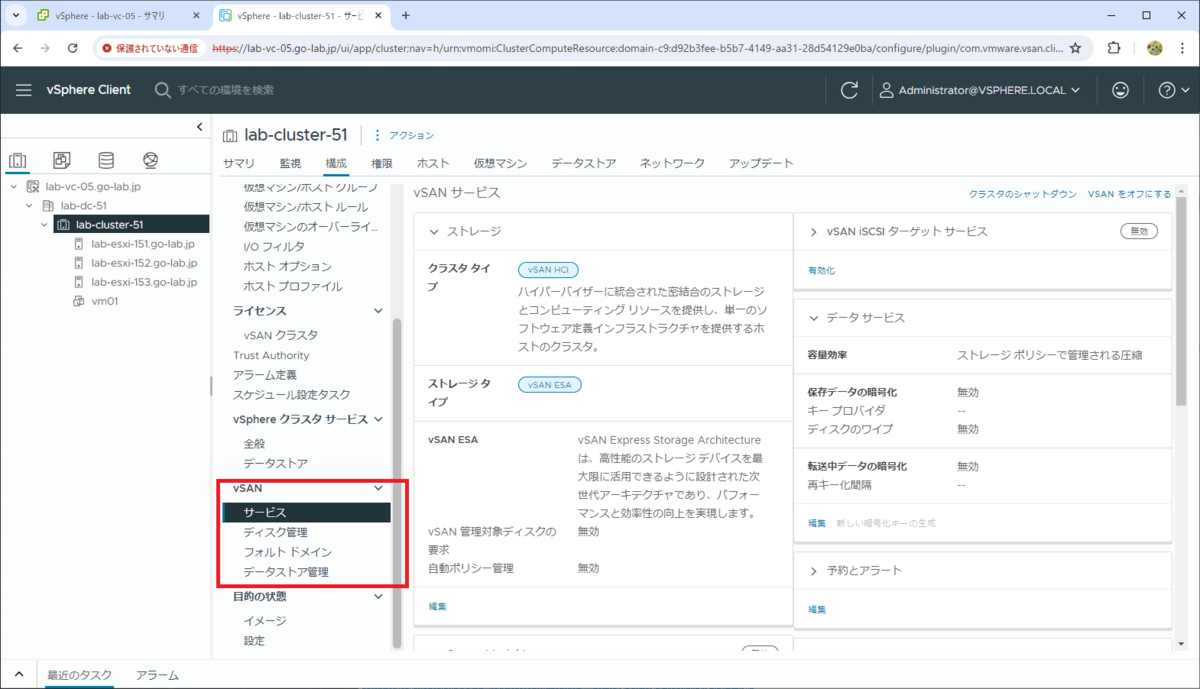This screenshot has height=689, width=1200.
Task: Collapse the 目的の状態 section
Action: point(378,596)
